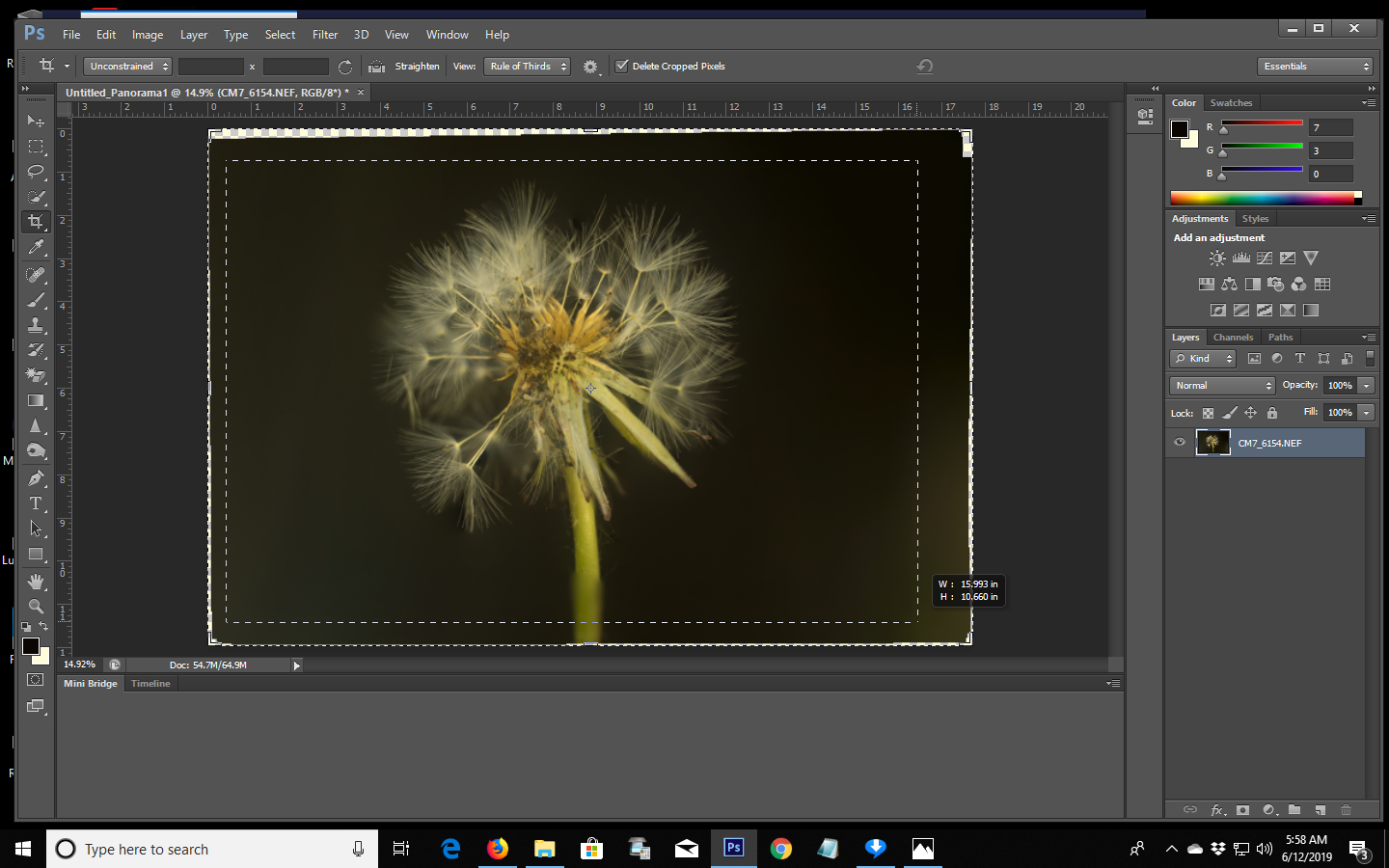
Task: Open the Styles tab
Action: [1255, 219]
